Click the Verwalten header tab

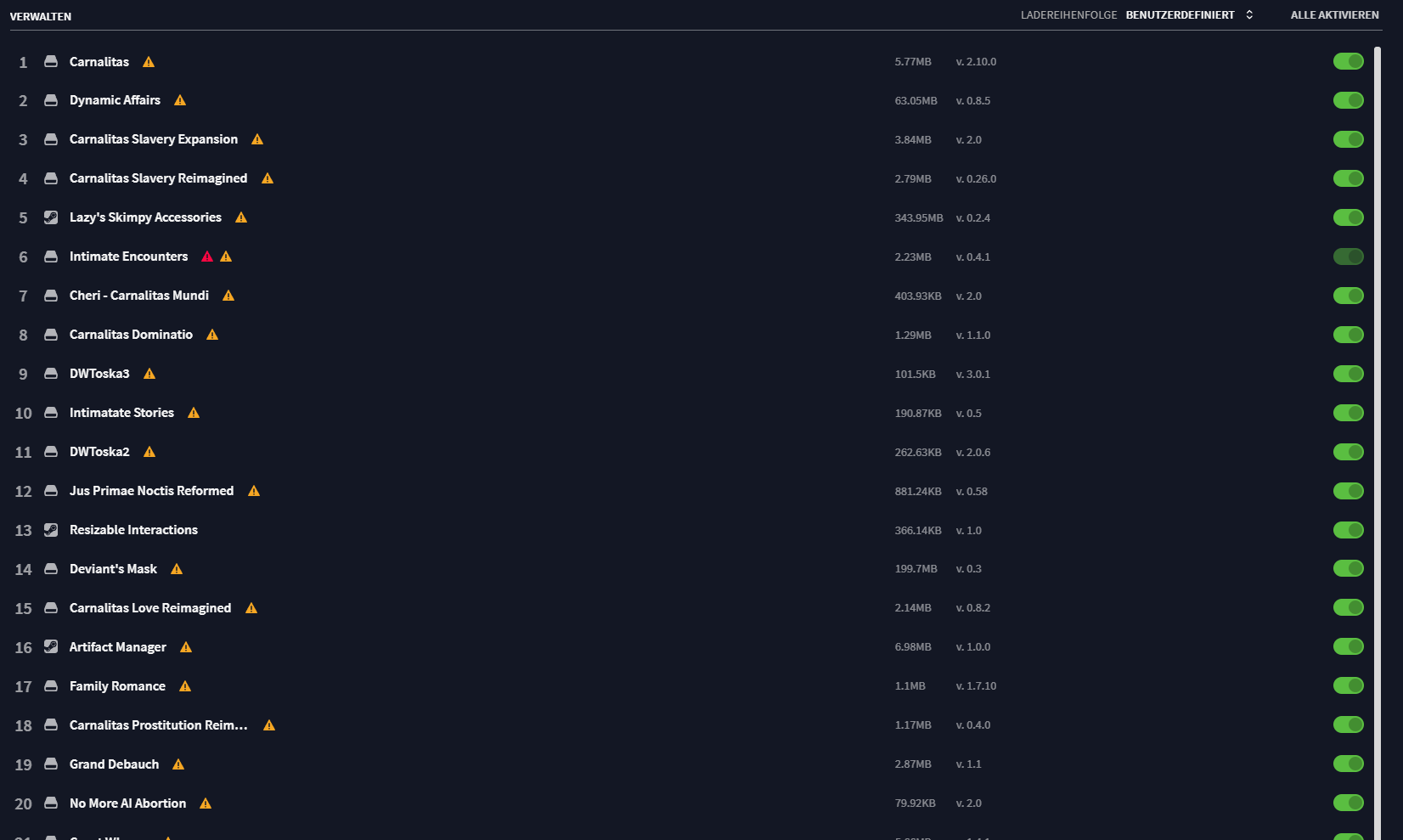click(x=41, y=16)
